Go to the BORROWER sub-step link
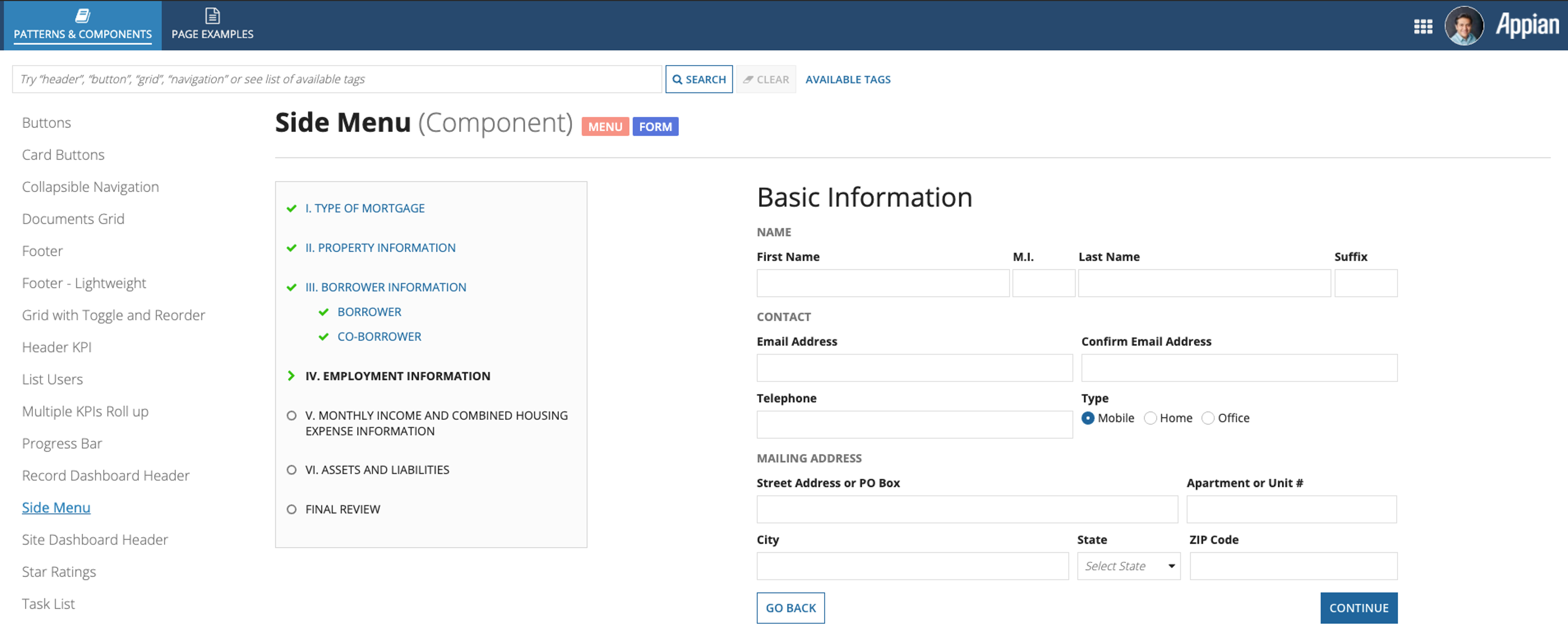Viewport: 1568px width, 635px height. tap(370, 312)
